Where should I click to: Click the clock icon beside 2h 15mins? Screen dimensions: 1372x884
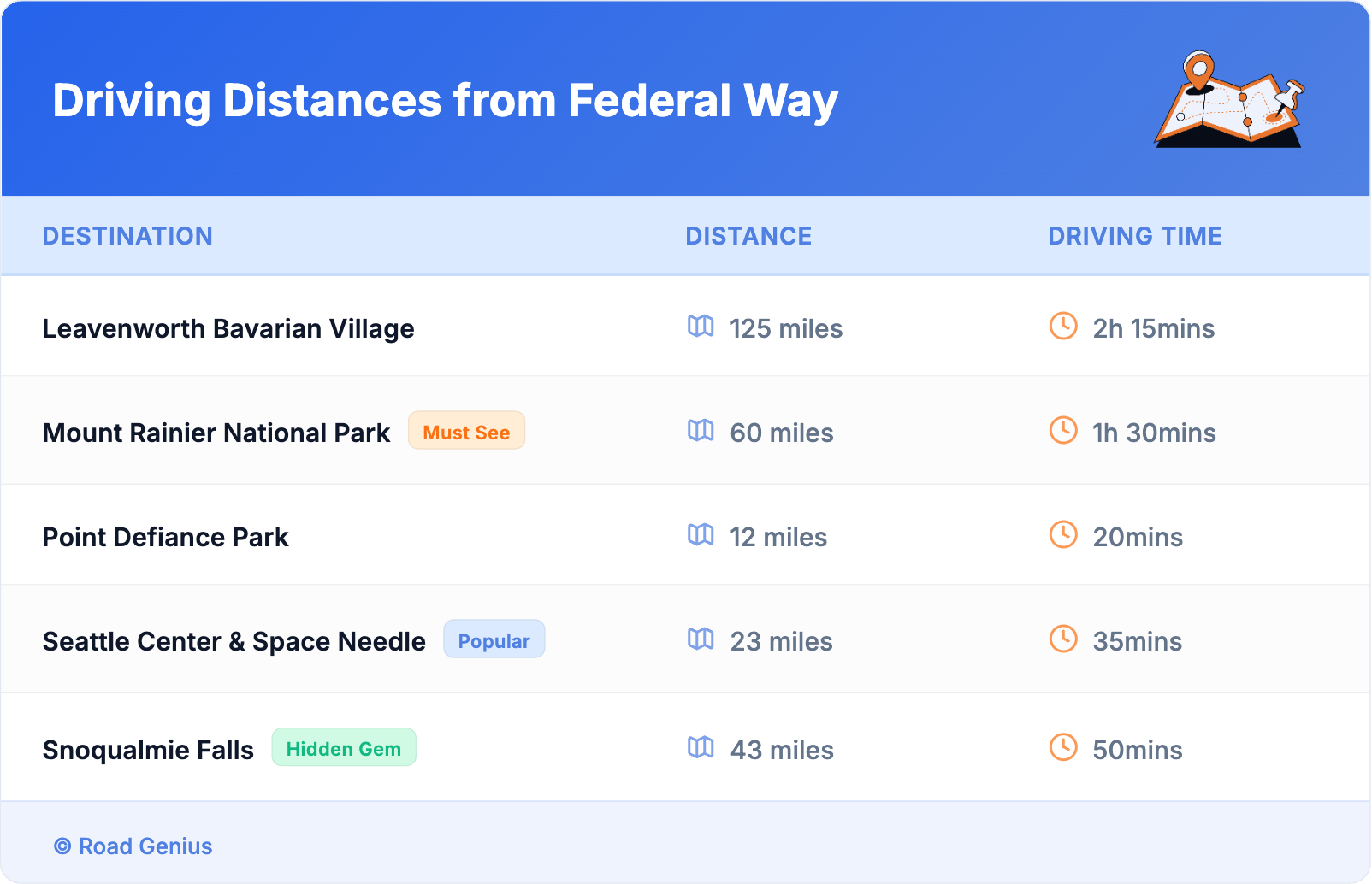pyautogui.click(x=1063, y=326)
